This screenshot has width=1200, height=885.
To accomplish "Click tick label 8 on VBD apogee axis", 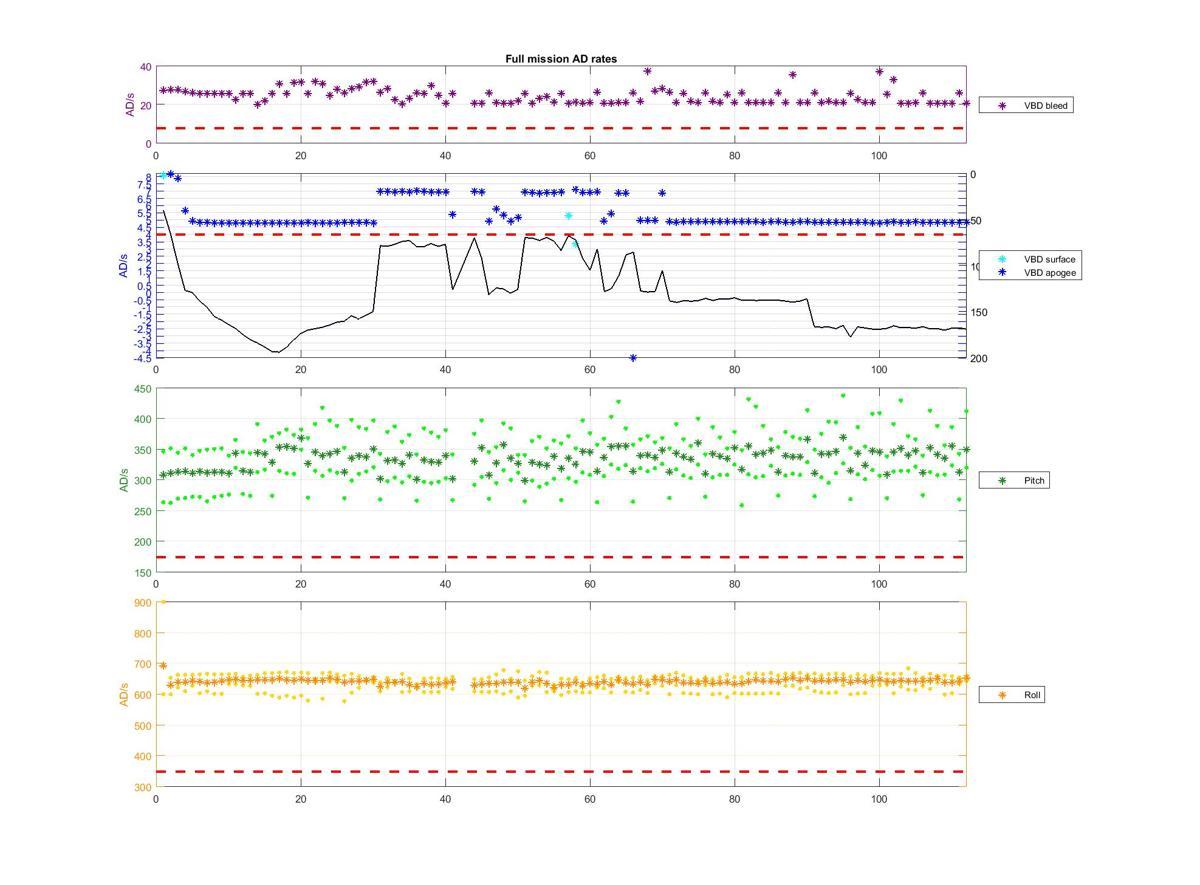I will [x=148, y=178].
